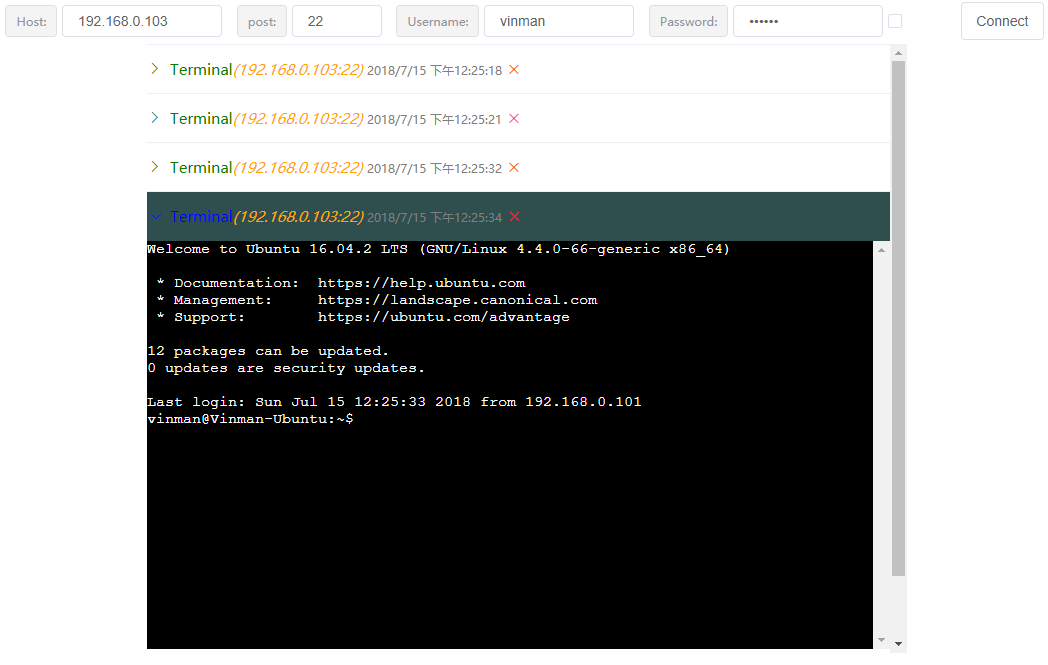Close the terminal session opened at 12:25:18
Viewport: 1048px width, 665px height.
(513, 70)
